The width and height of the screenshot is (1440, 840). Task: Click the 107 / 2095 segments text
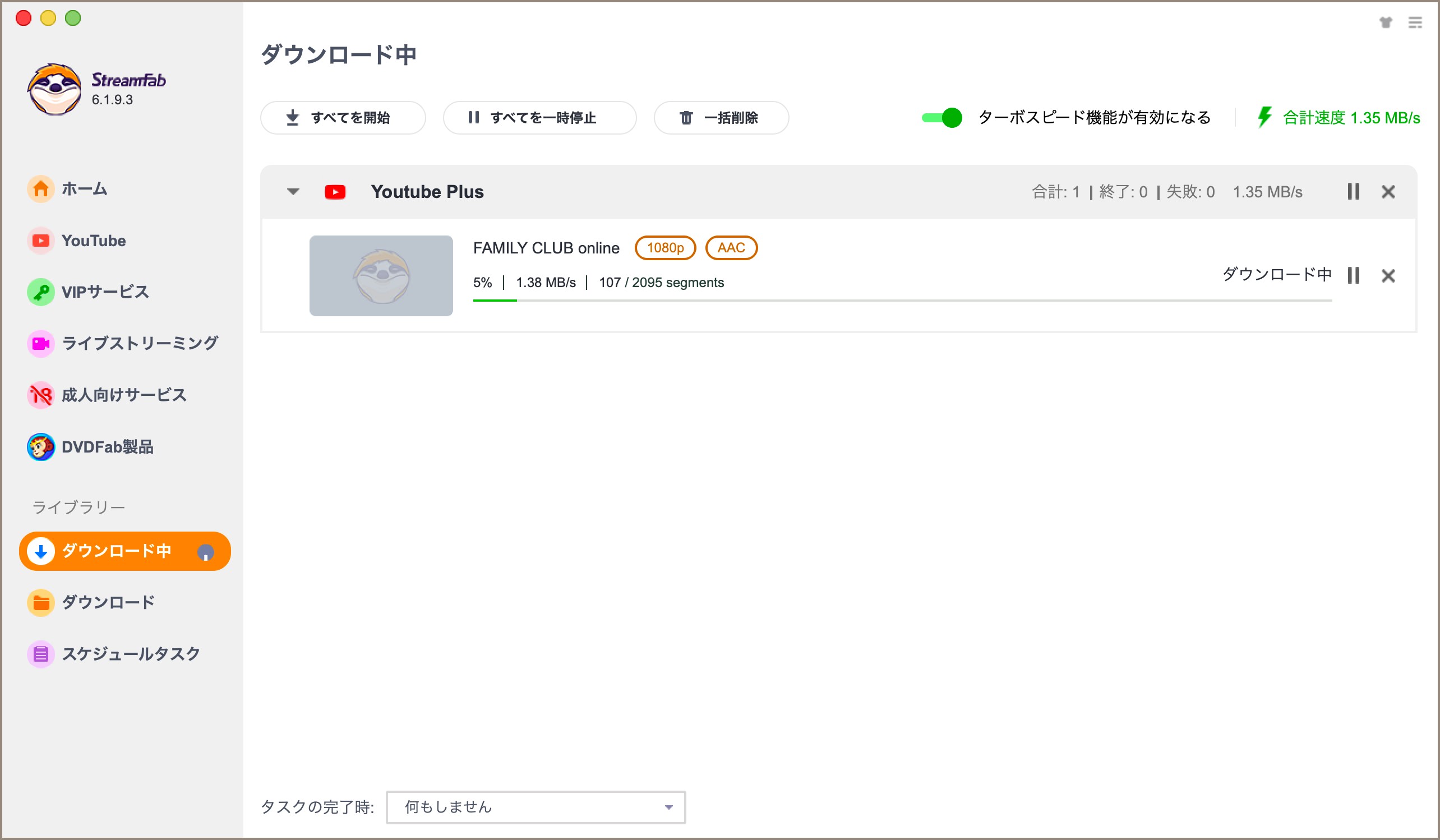pos(661,282)
